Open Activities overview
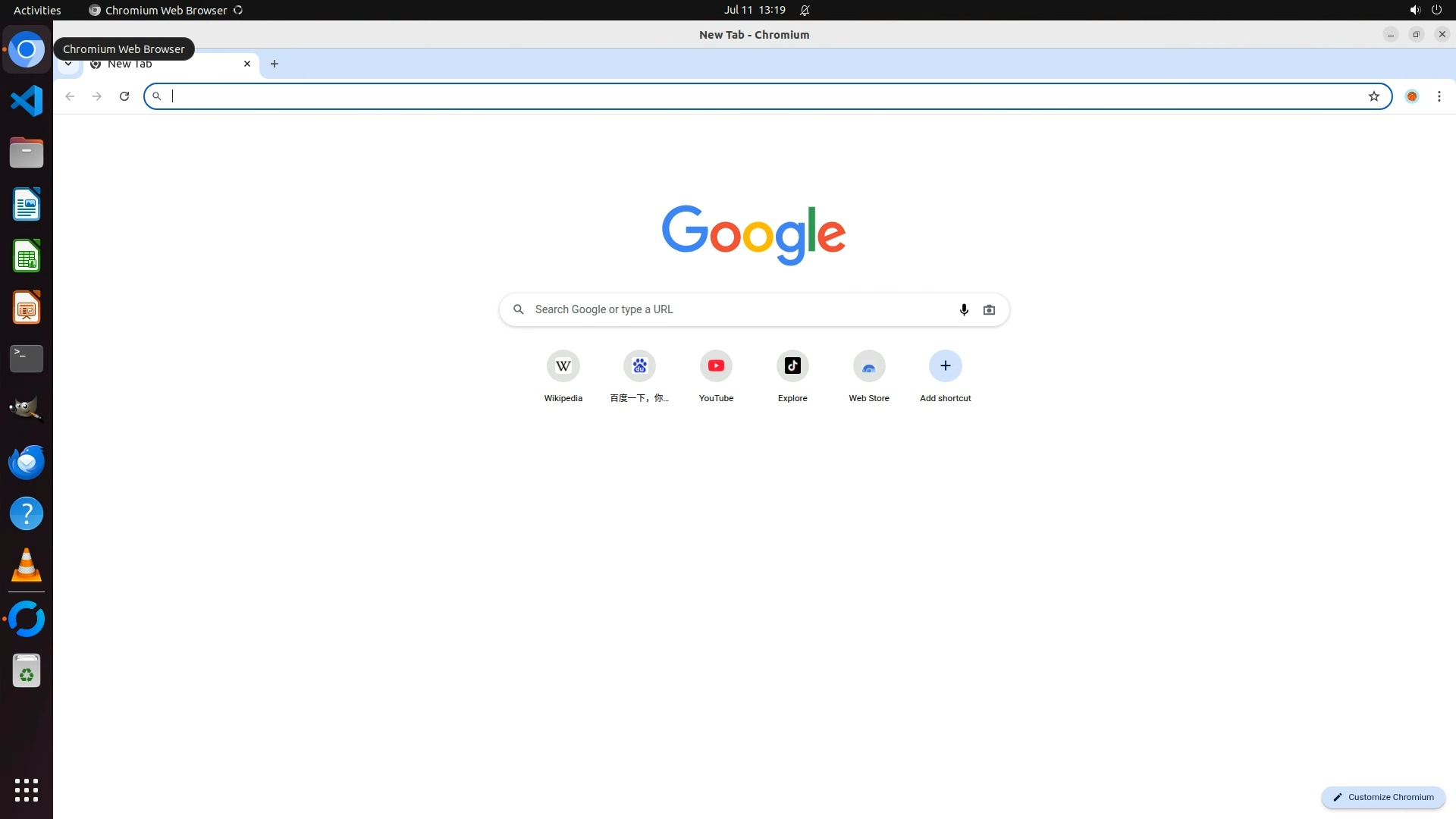Viewport: 1456px width, 819px height. click(x=37, y=10)
